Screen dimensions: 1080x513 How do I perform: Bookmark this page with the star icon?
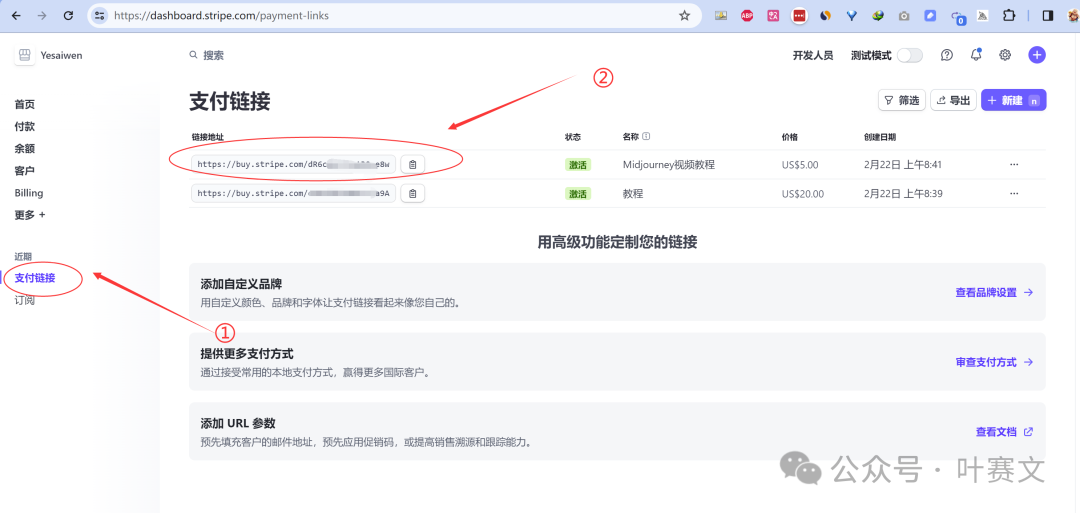(684, 16)
